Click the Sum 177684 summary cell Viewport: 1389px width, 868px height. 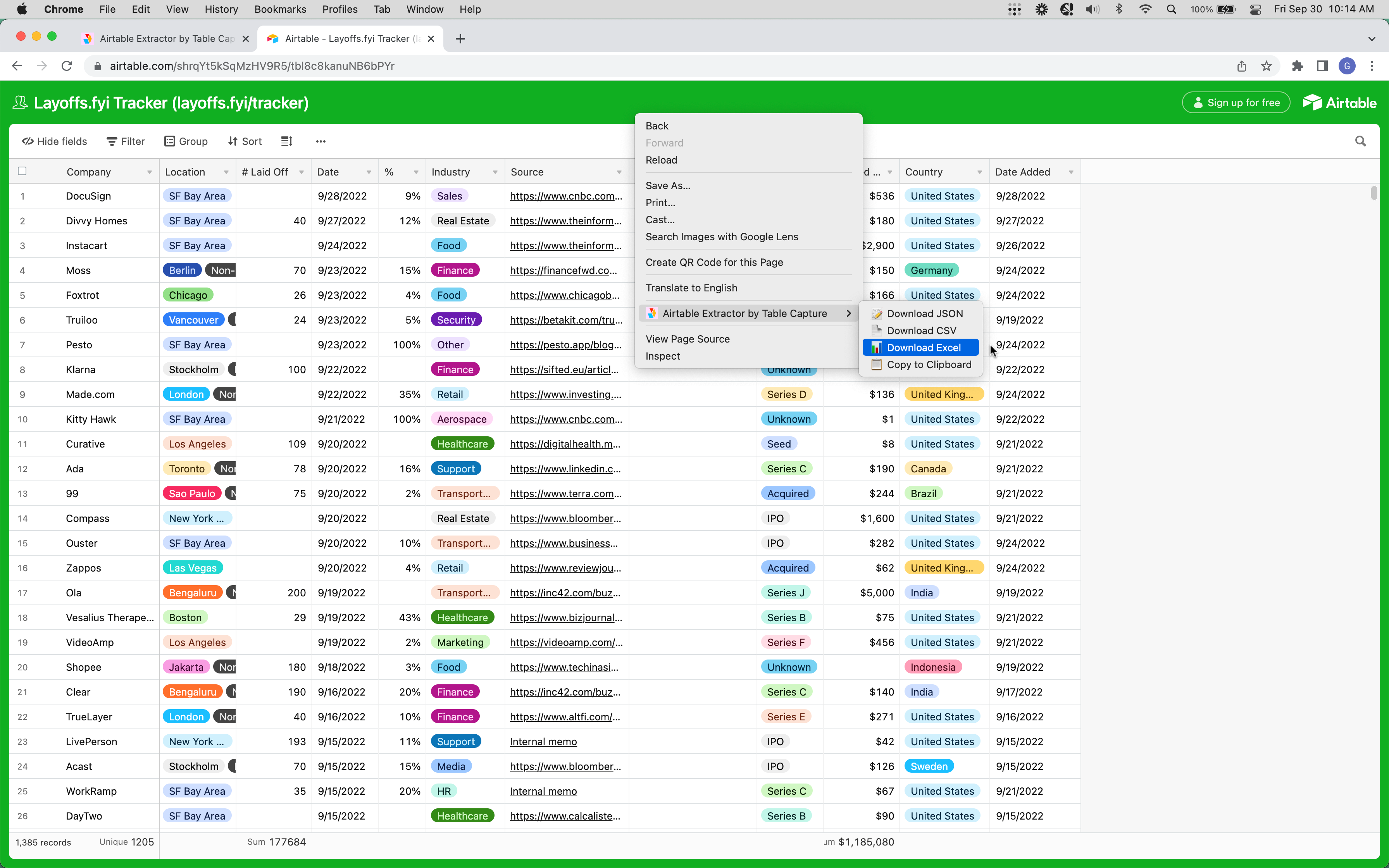(x=276, y=842)
